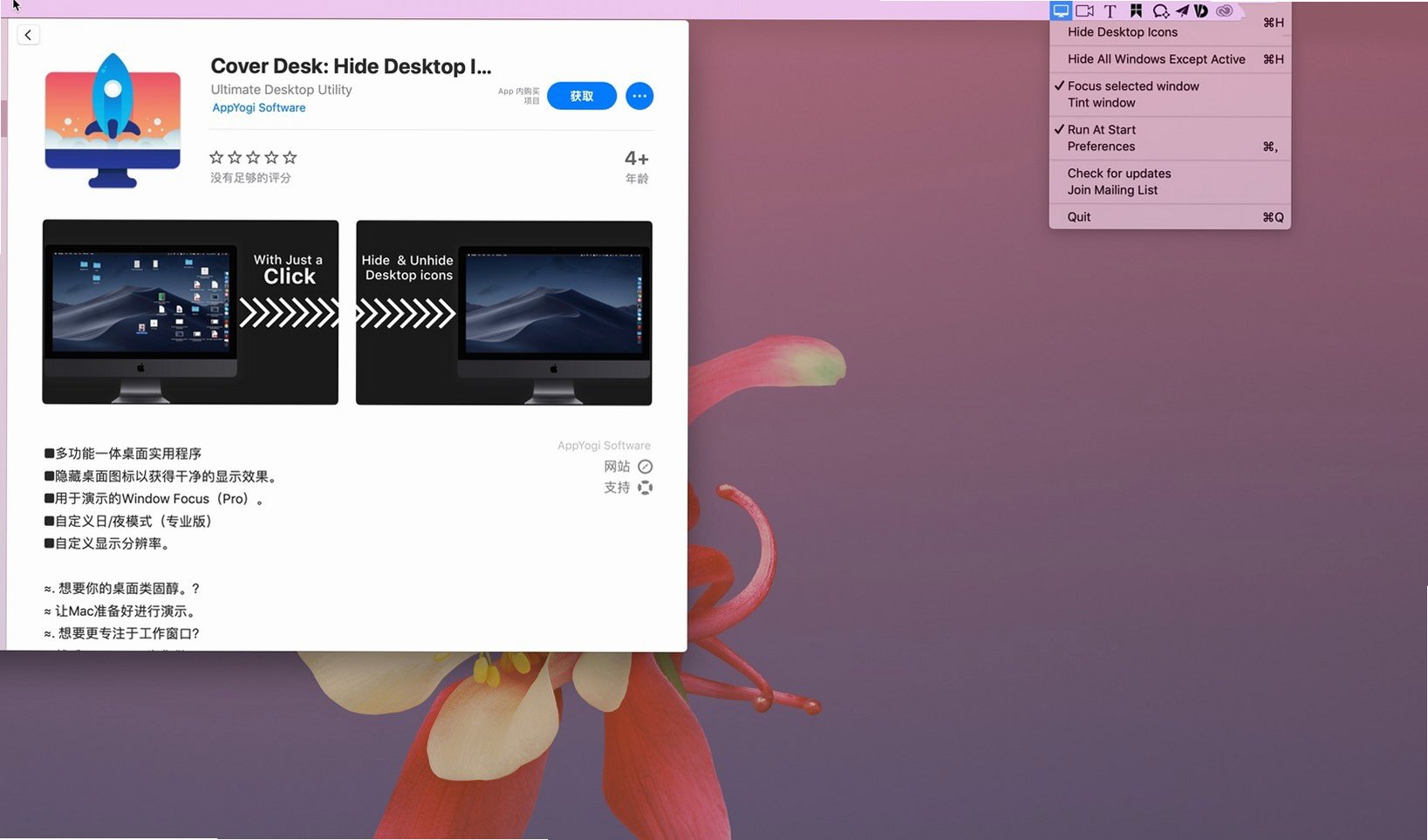Image resolution: width=1428 pixels, height=840 pixels.
Task: Click the 让Mac准备好进行演示 line
Action: pos(122,611)
